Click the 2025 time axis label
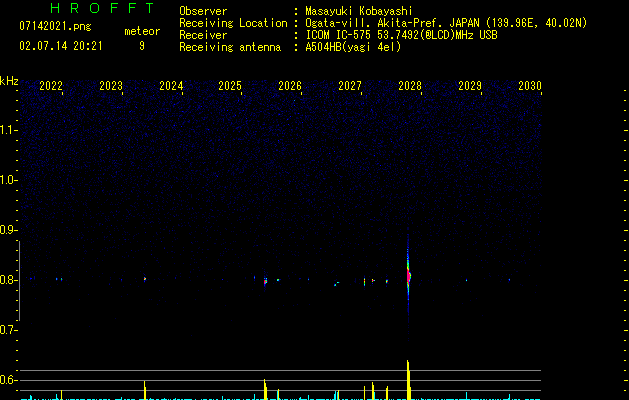The image size is (629, 400). pyautogui.click(x=230, y=86)
